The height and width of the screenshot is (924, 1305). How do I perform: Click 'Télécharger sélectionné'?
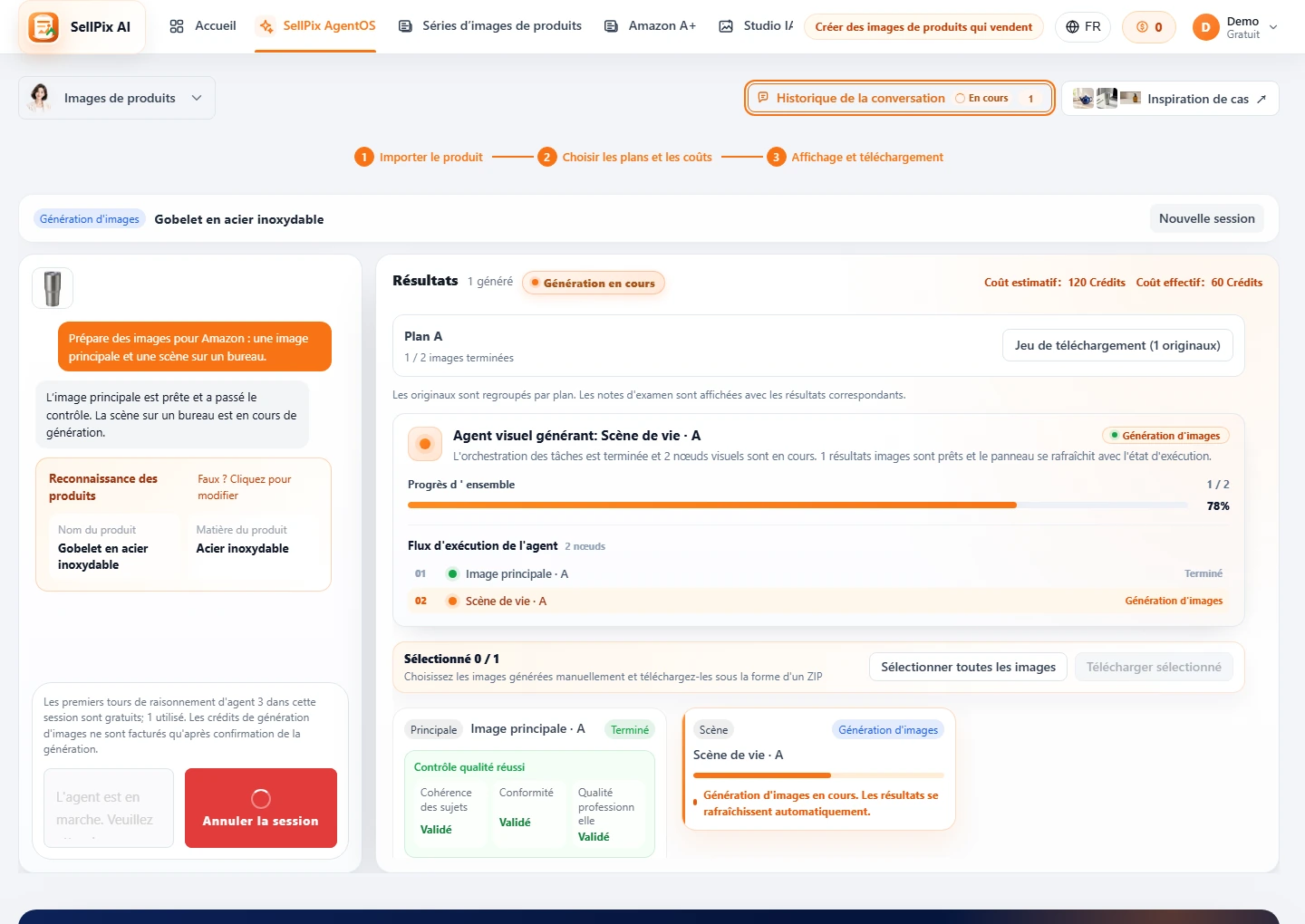coord(1154,668)
